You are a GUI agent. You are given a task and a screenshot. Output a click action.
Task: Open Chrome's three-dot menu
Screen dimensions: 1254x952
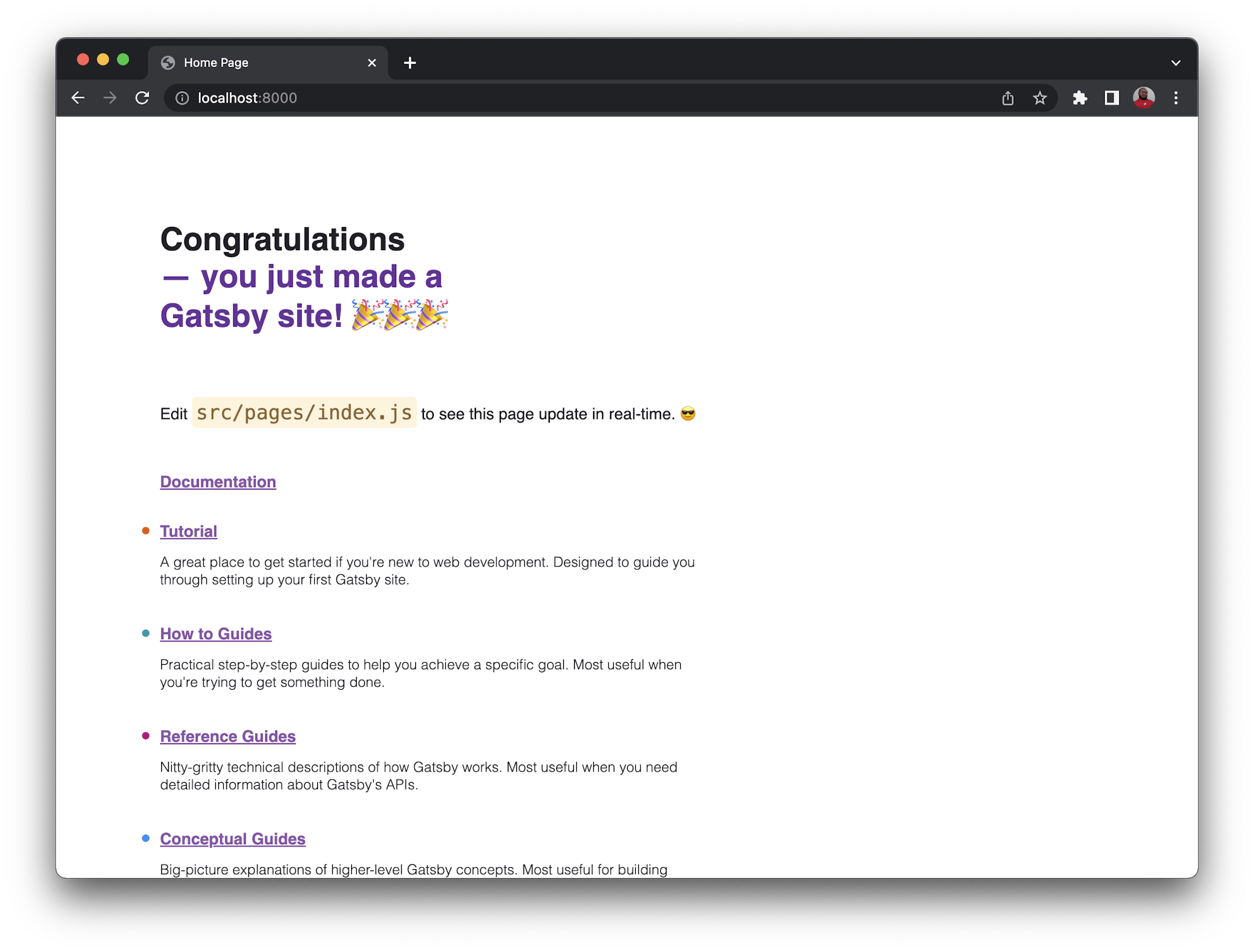1176,98
